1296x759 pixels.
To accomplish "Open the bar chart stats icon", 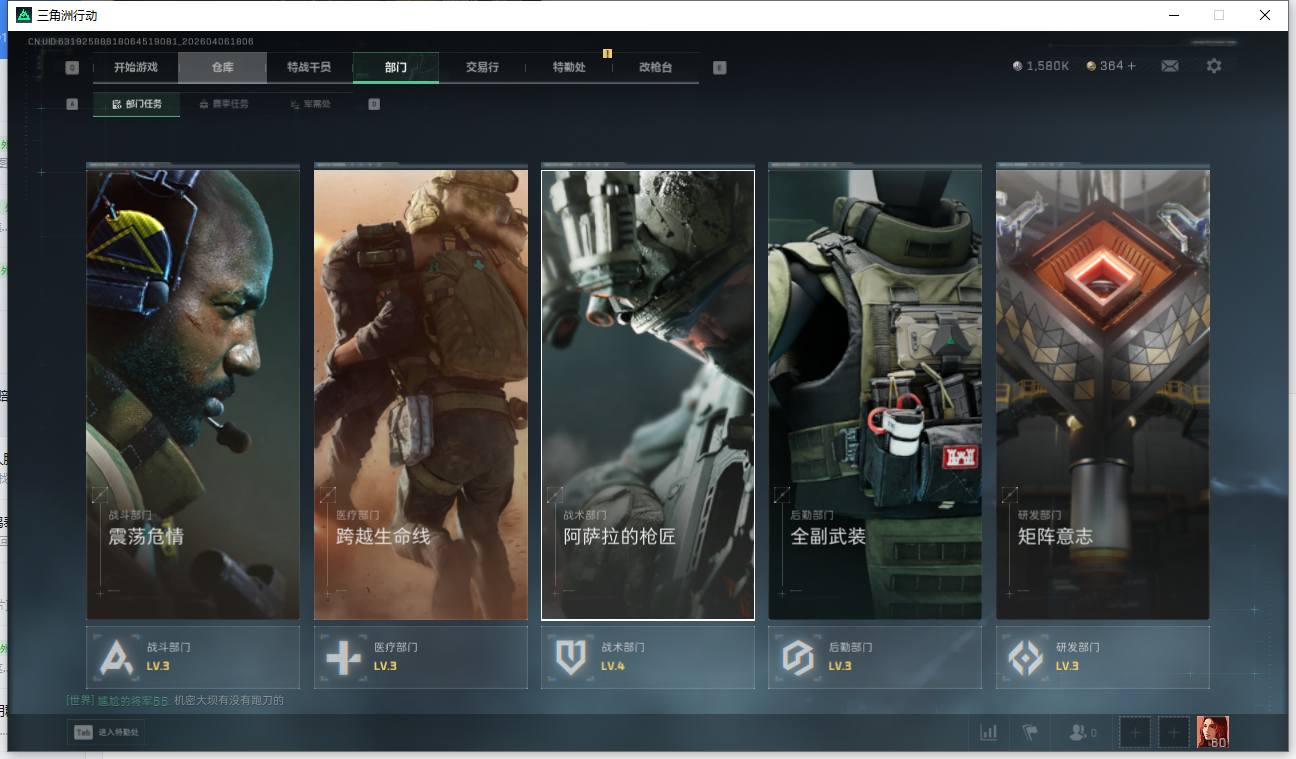I will click(x=988, y=732).
